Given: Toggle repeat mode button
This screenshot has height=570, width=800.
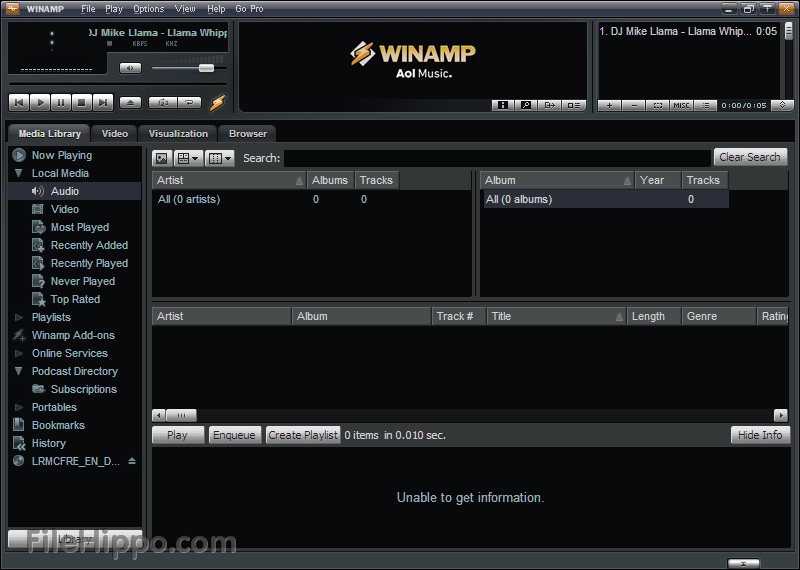Looking at the screenshot, I should [189, 102].
